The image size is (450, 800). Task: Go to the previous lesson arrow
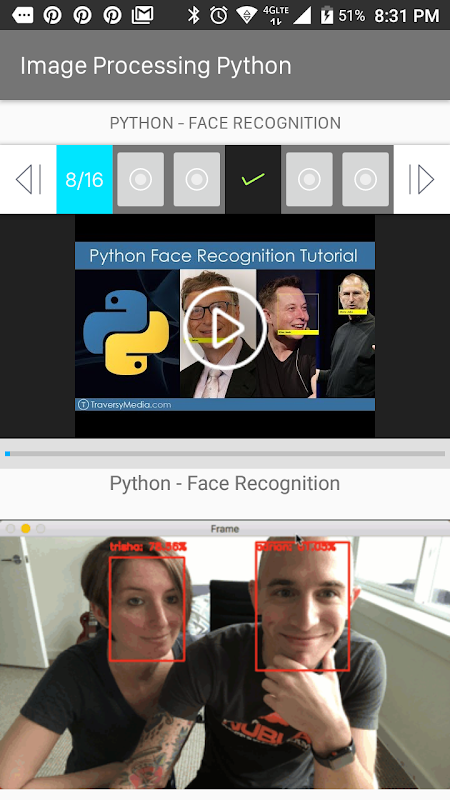click(28, 179)
